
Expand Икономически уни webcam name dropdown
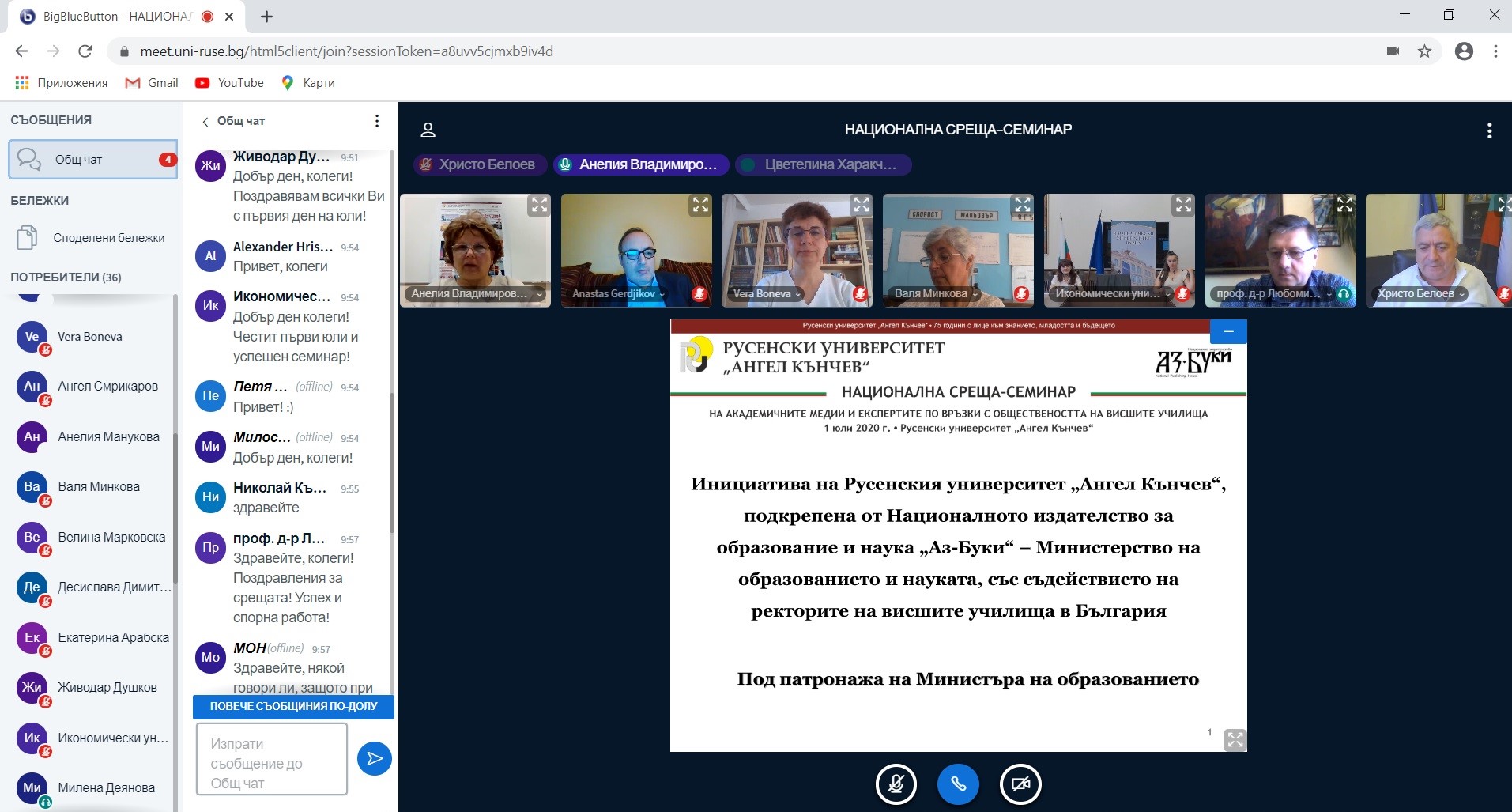click(x=1112, y=293)
